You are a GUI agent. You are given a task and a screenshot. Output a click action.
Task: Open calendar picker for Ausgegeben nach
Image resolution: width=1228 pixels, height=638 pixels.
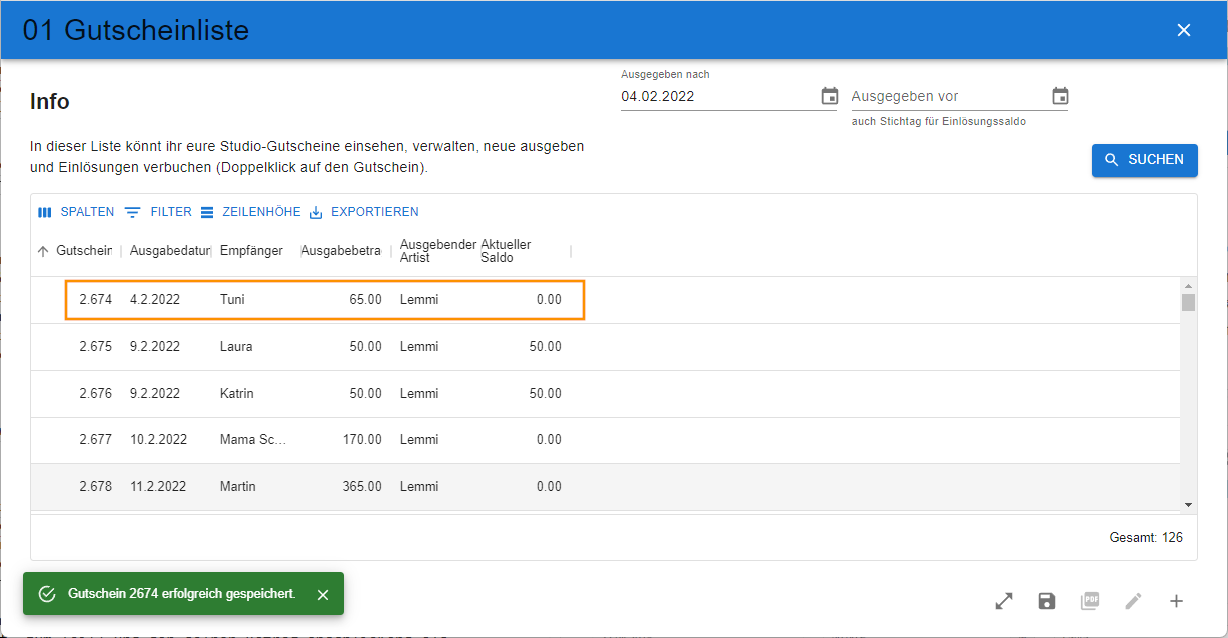[x=829, y=96]
